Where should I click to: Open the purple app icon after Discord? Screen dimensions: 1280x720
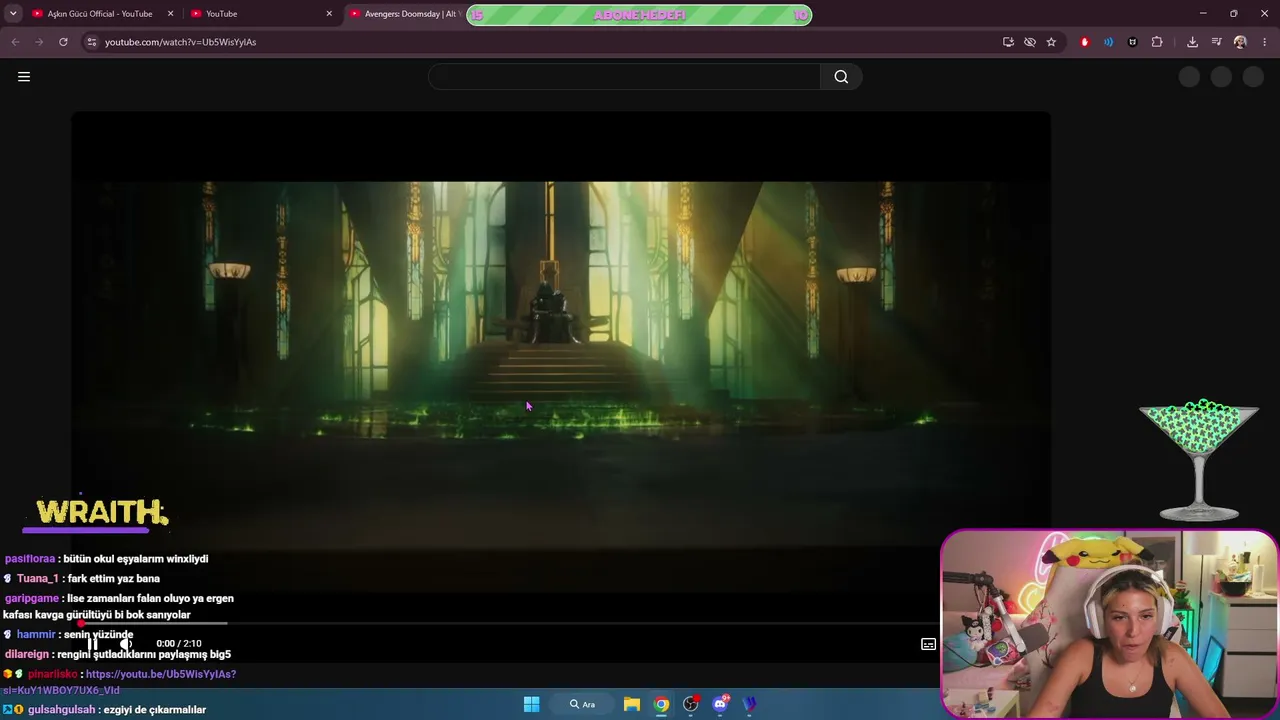click(750, 704)
